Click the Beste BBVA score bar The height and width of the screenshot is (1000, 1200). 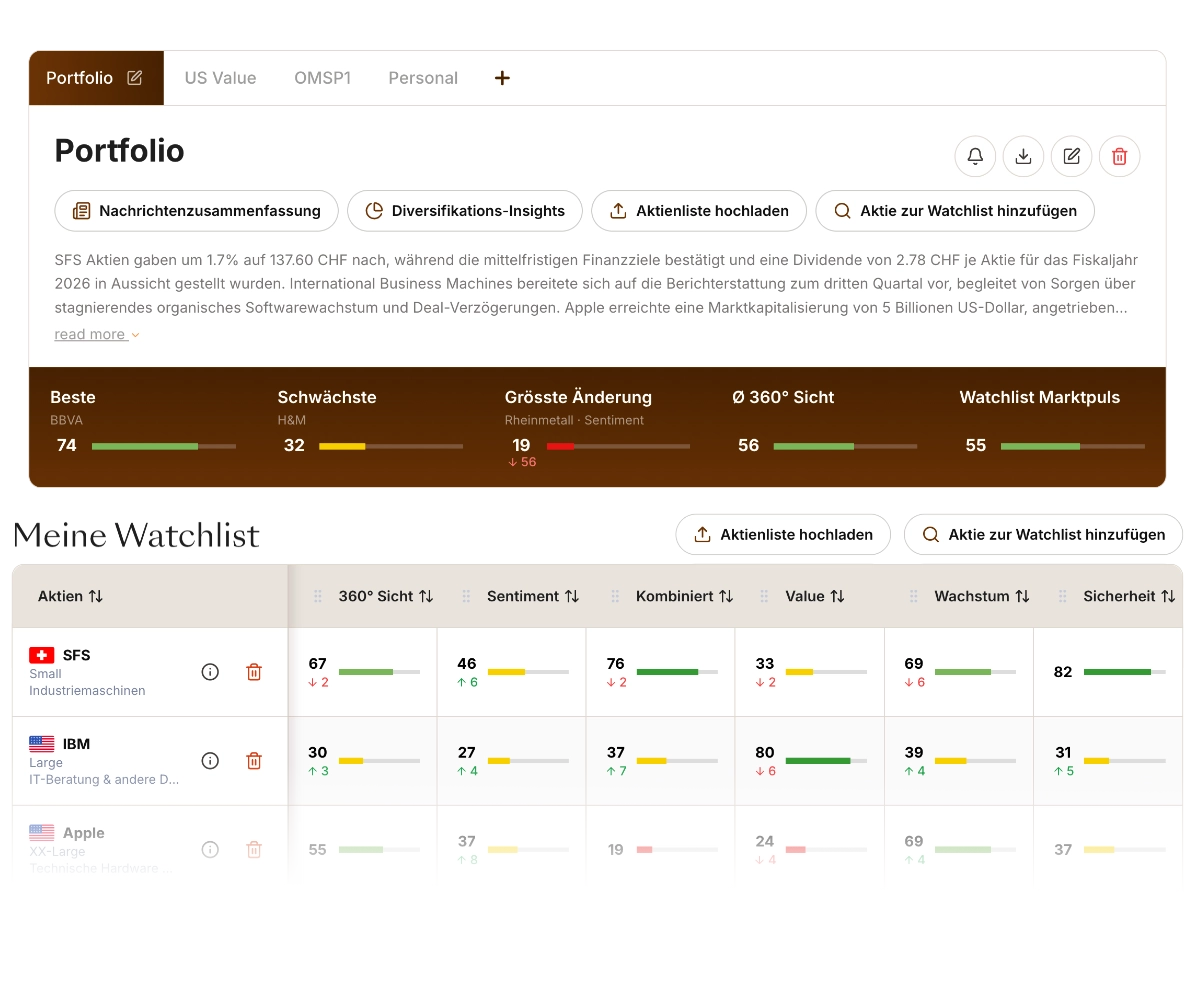[164, 446]
